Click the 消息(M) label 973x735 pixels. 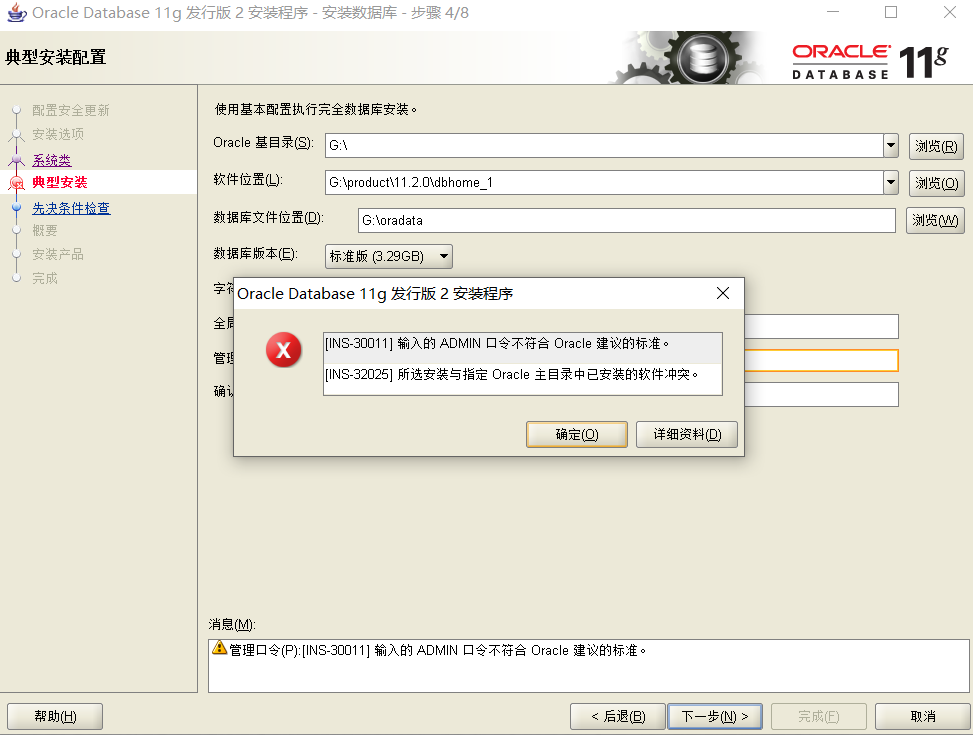click(232, 625)
